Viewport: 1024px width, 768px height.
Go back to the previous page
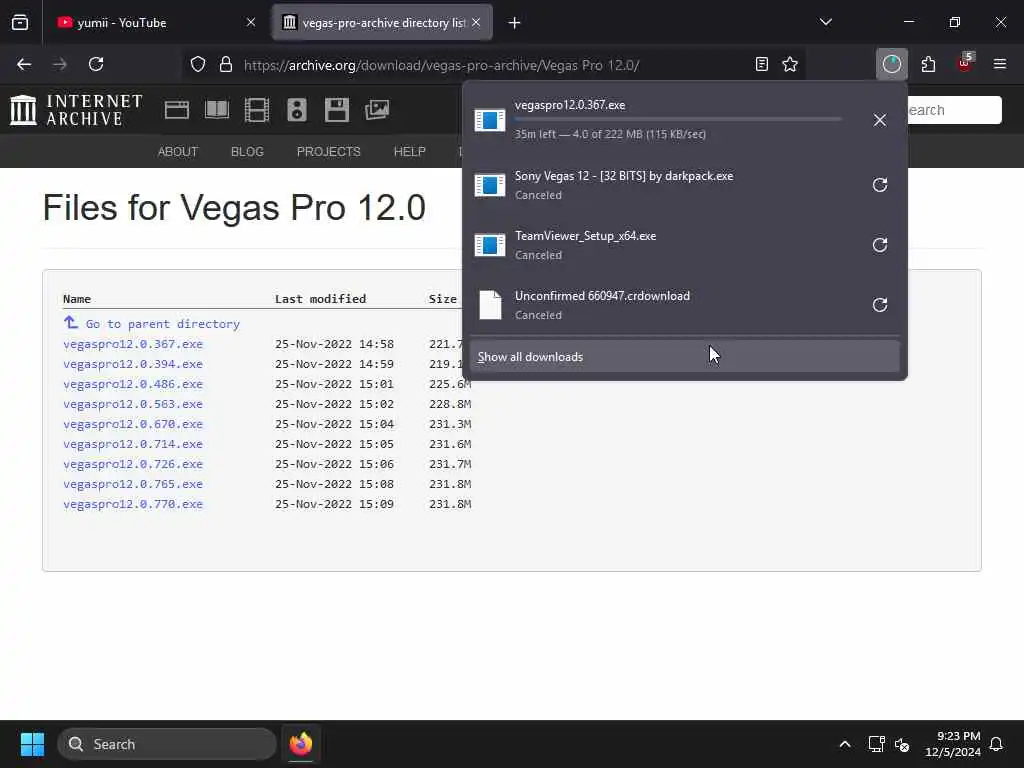pyautogui.click(x=24, y=64)
